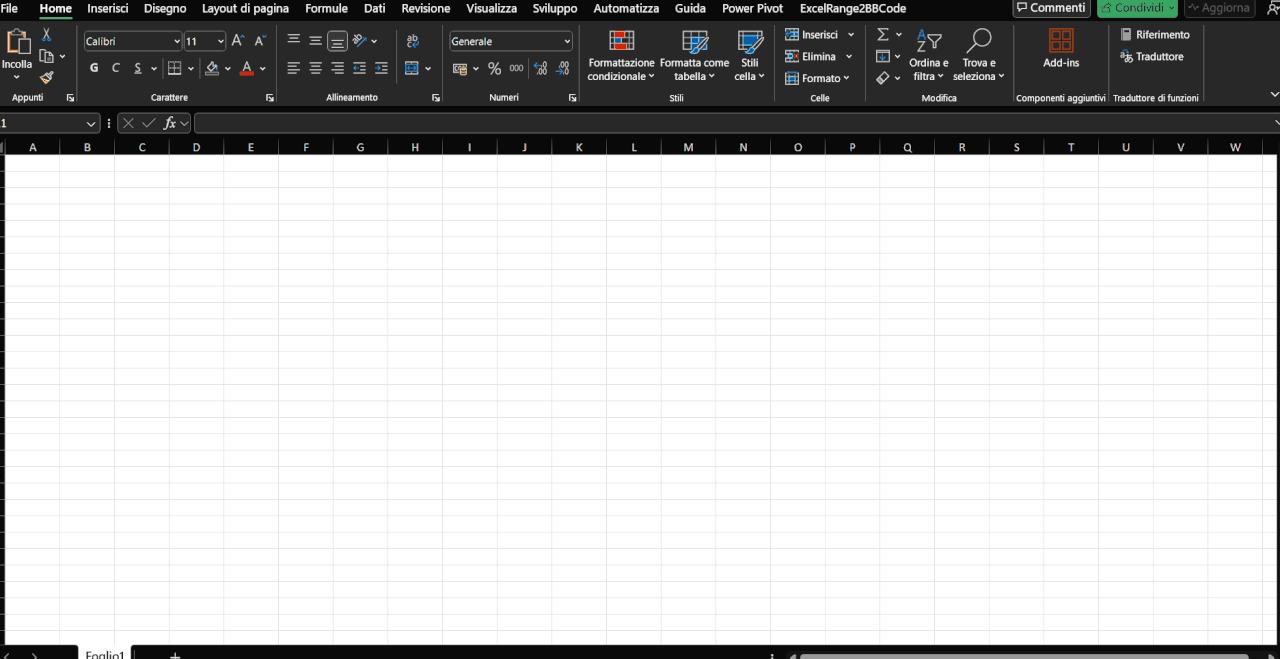Click the Clear eraser icon in Modifica
Screen dimensions: 1280x659
pyautogui.click(x=883, y=77)
